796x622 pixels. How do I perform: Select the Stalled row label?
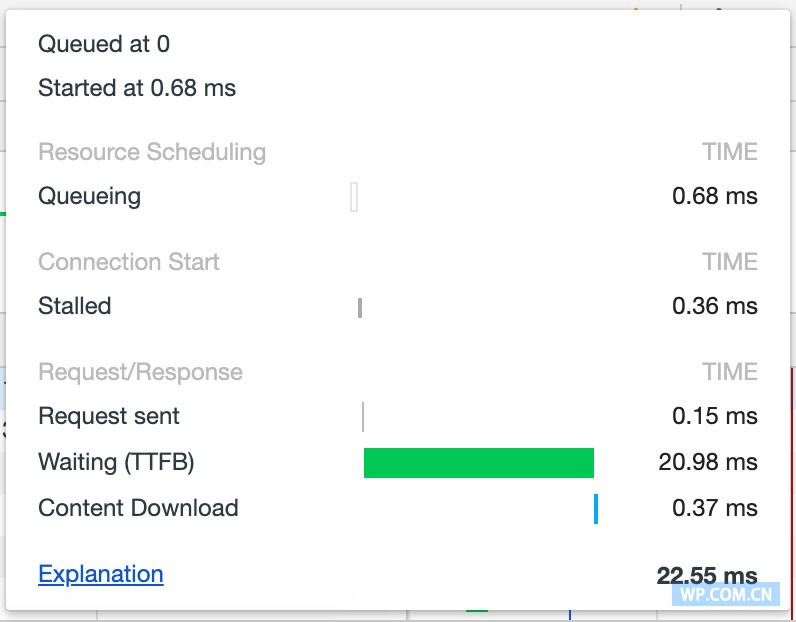click(74, 306)
